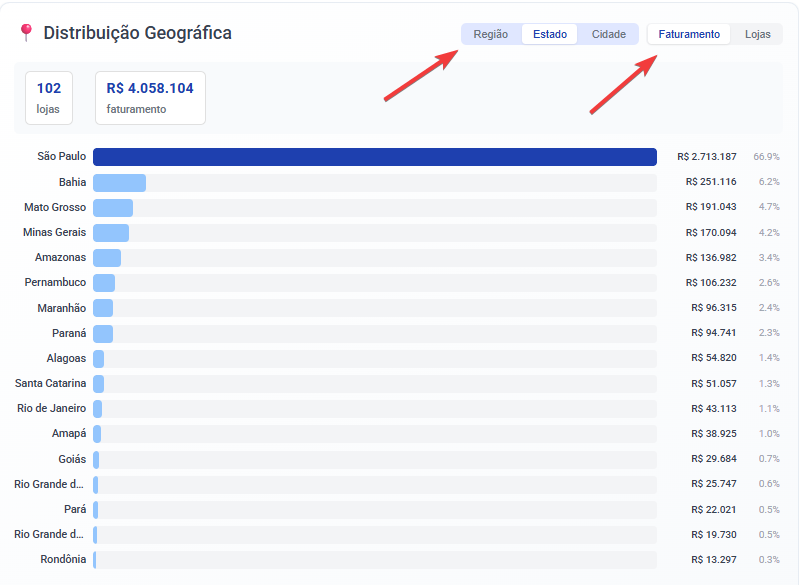
Task: Click the red pin icon beside the title
Action: click(26, 33)
